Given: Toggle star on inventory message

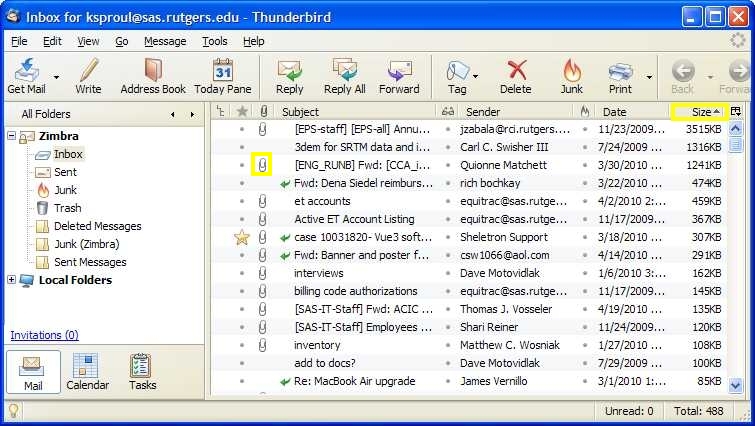Looking at the screenshot, I should (242, 345).
